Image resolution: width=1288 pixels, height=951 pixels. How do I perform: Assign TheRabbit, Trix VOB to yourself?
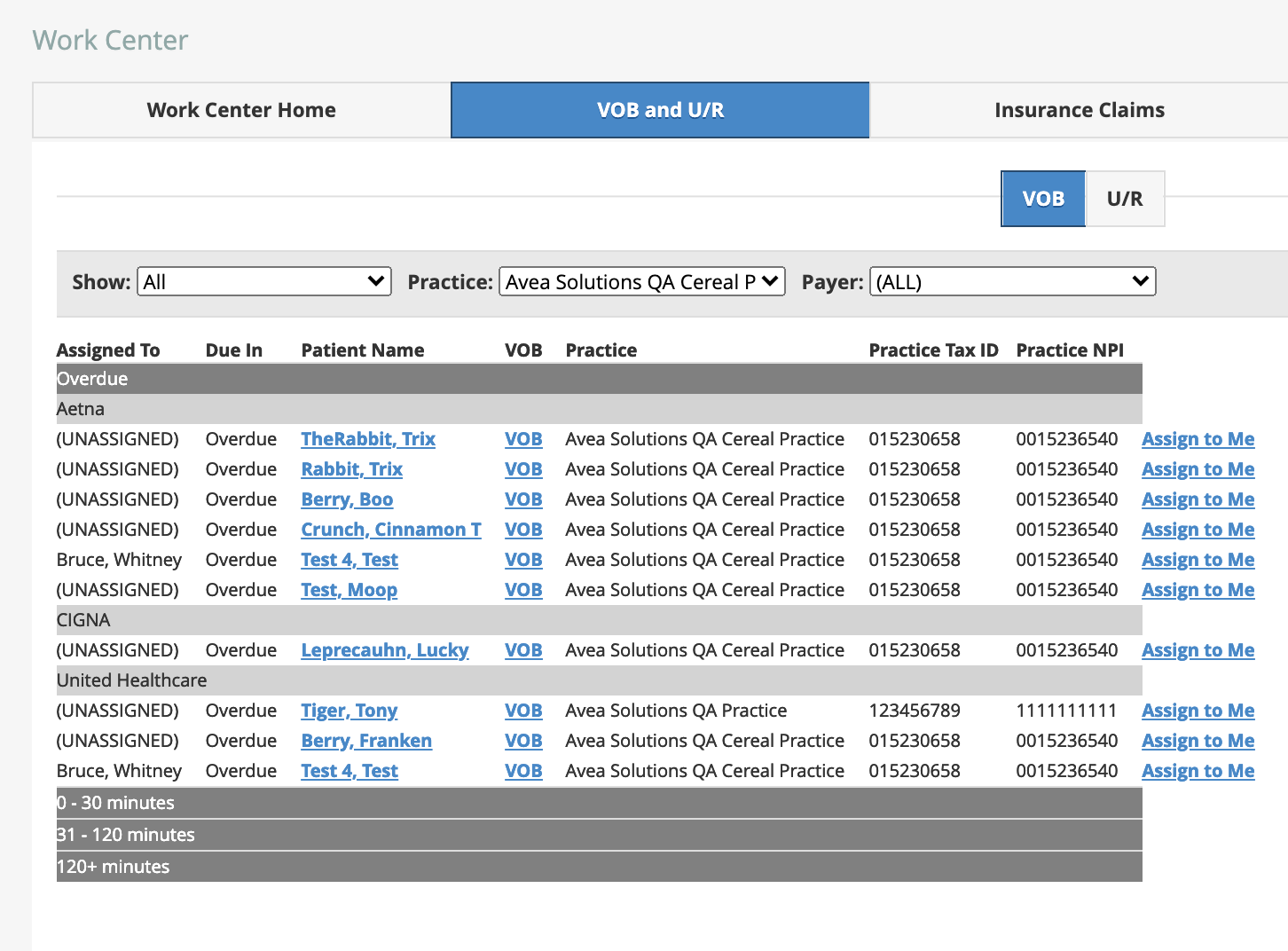1198,438
